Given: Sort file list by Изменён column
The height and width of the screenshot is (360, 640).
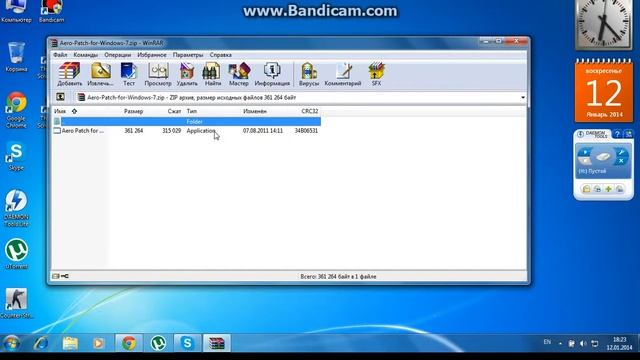Looking at the screenshot, I should 255,111.
